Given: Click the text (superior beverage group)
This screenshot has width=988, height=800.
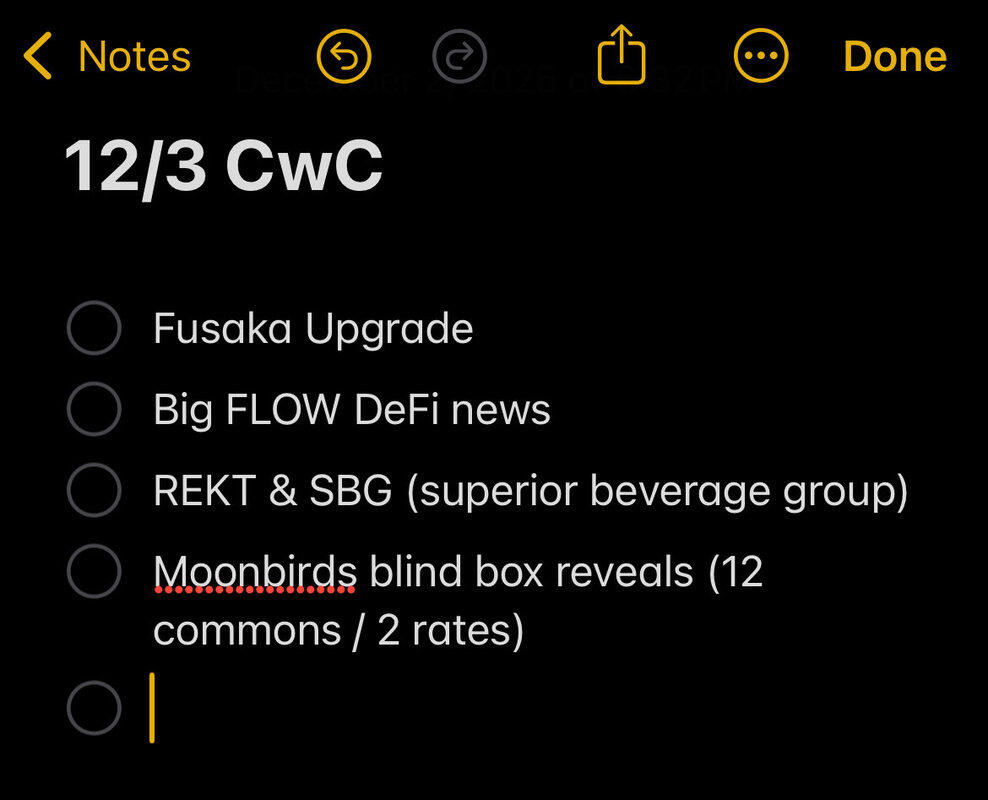Looking at the screenshot, I should (657, 491).
